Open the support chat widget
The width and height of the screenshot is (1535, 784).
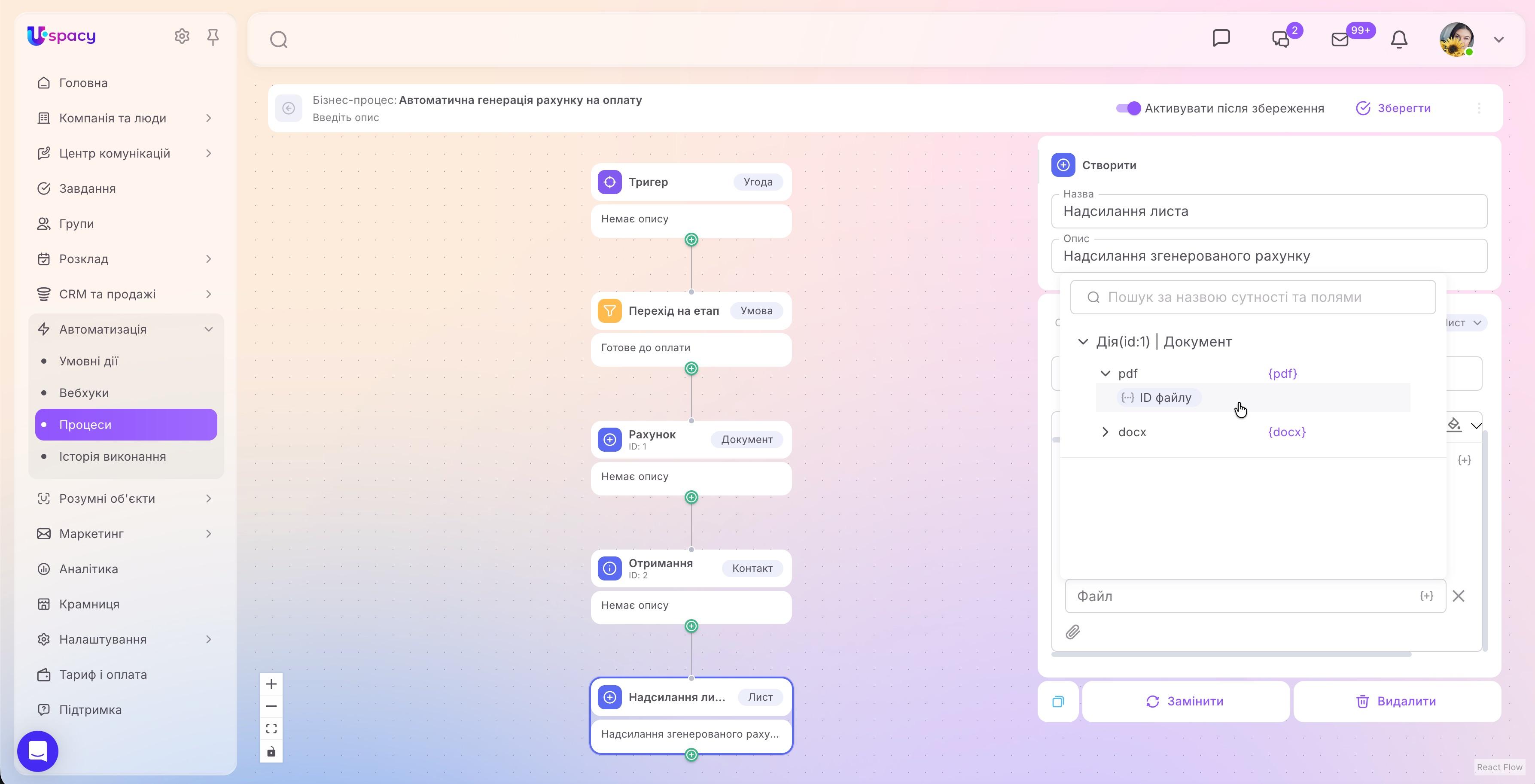click(x=37, y=751)
